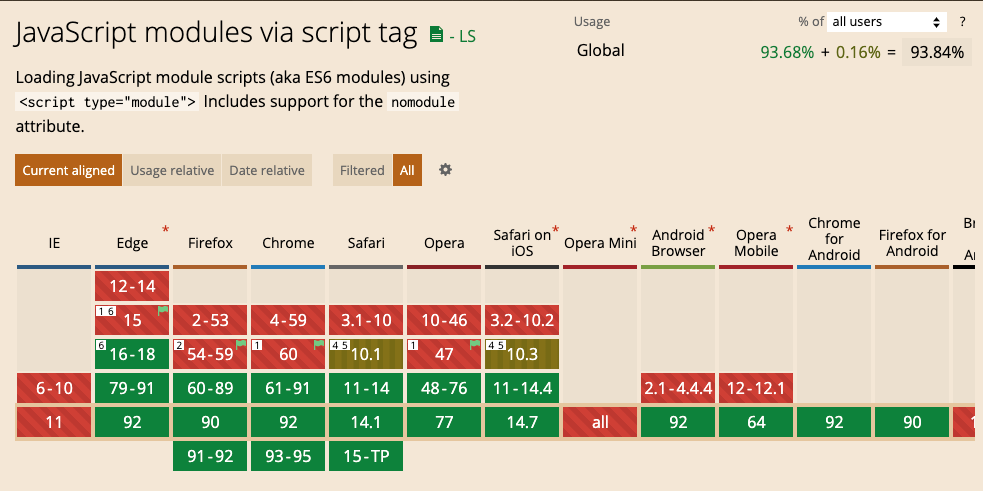Screen dimensions: 983x491
Task: Click the green flag on Opera 47
Action: pyautogui.click(x=475, y=344)
